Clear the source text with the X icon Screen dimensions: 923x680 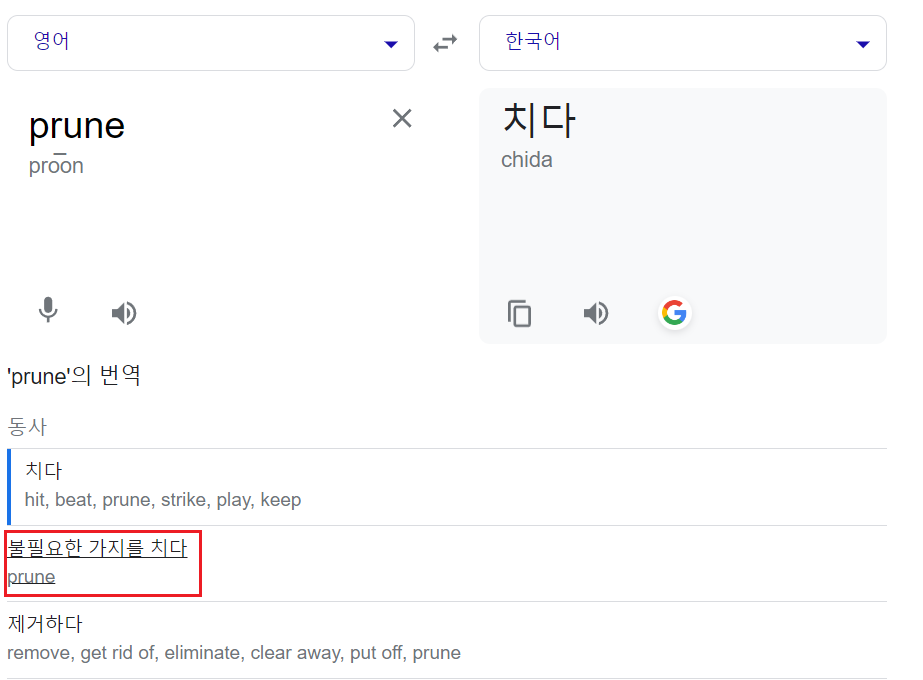[x=402, y=118]
